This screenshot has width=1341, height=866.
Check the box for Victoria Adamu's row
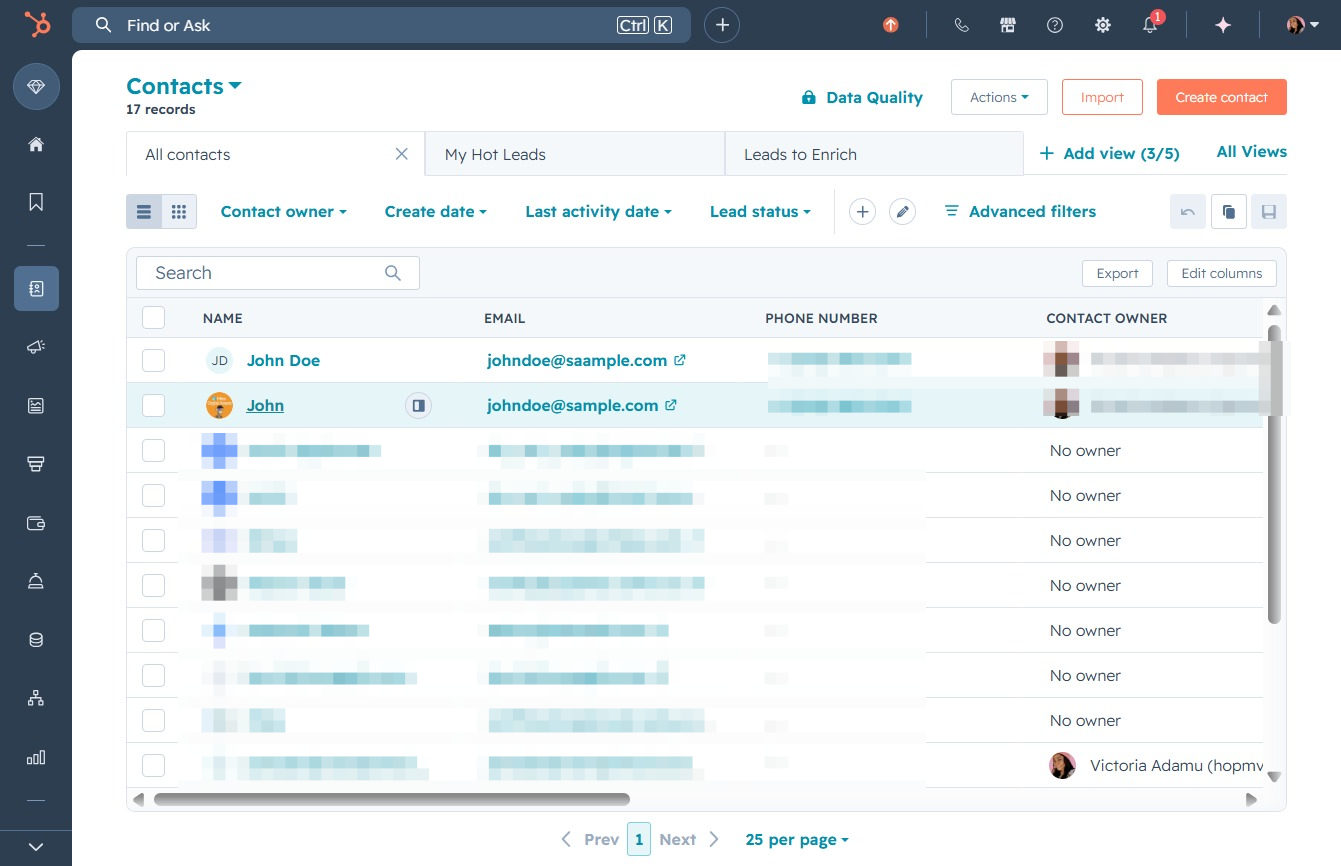point(153,766)
